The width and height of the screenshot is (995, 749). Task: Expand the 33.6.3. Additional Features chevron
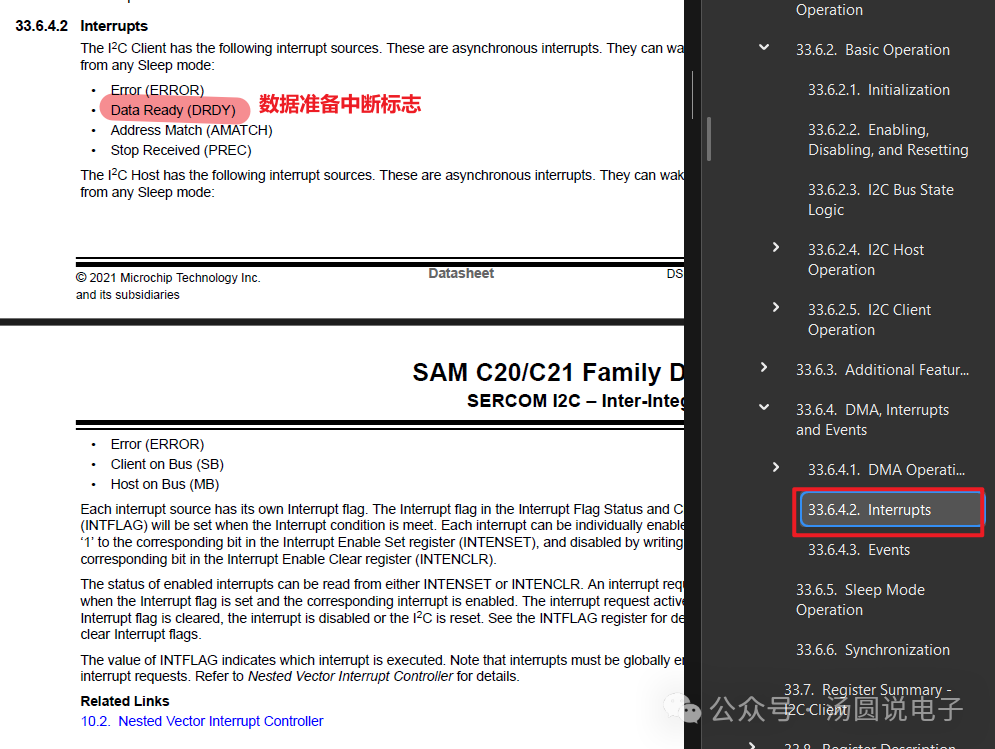point(764,368)
